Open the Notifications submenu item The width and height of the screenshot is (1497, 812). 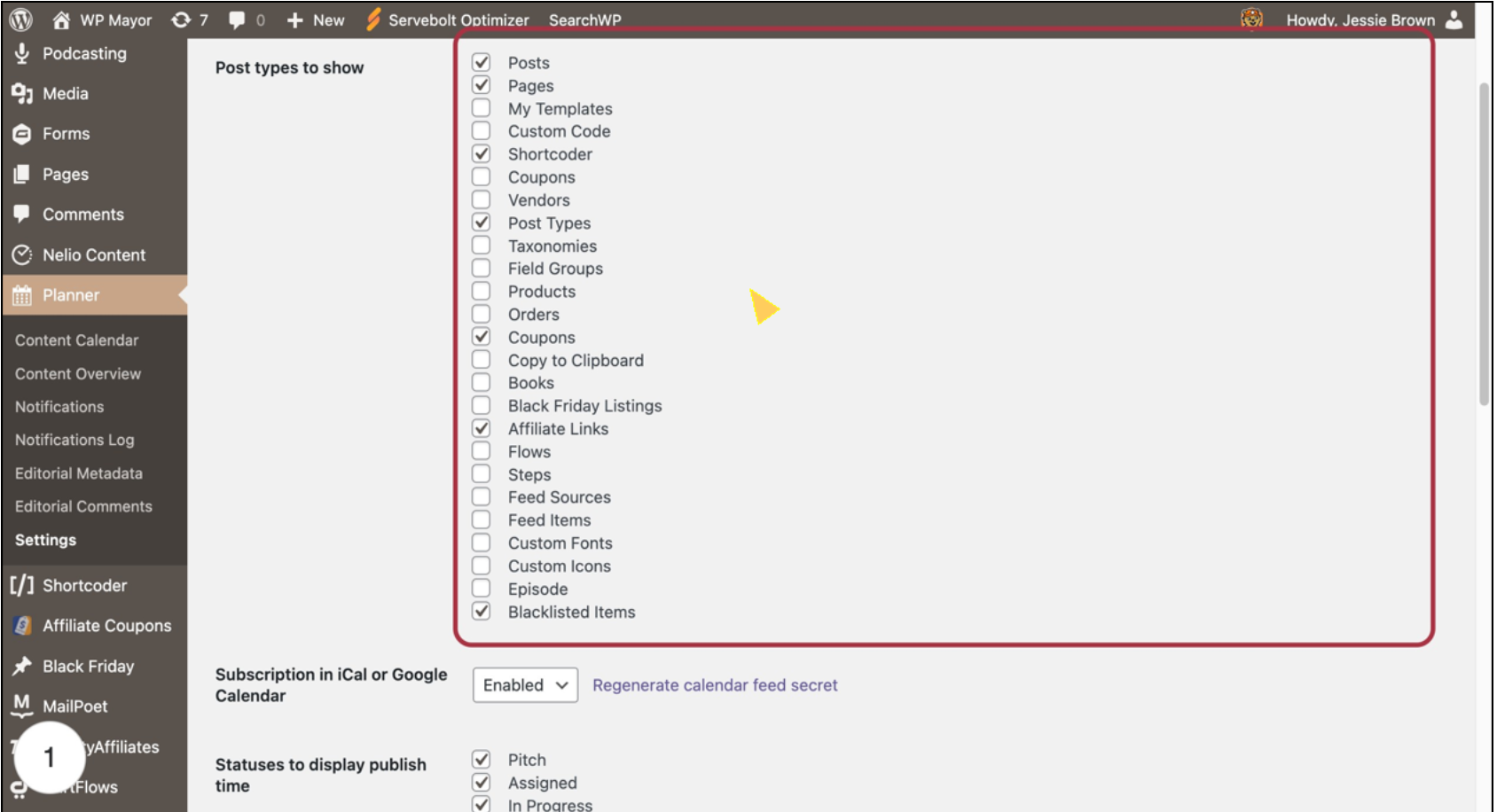pos(59,407)
